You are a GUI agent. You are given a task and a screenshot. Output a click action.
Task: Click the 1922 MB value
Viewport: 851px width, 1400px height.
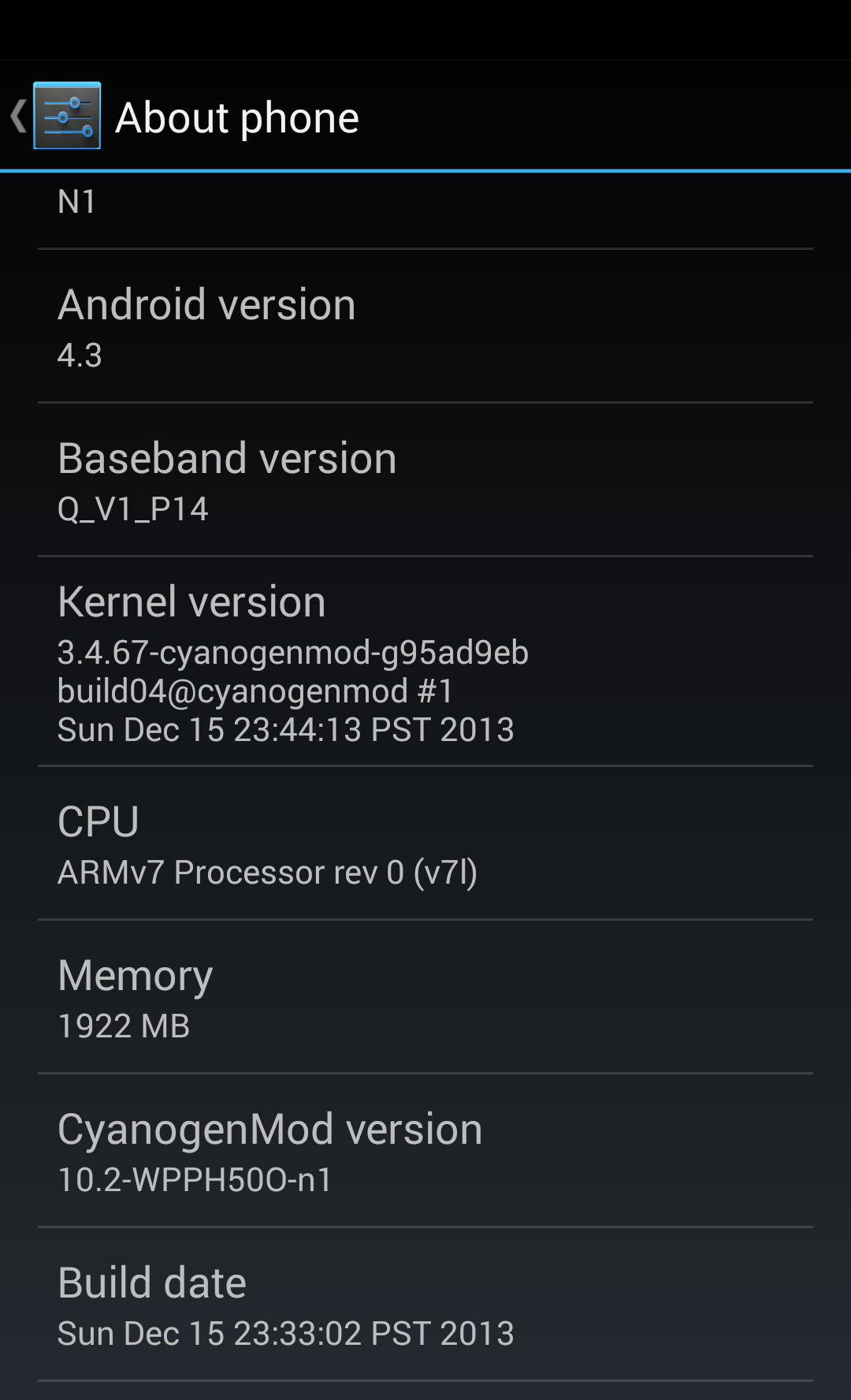click(124, 1026)
